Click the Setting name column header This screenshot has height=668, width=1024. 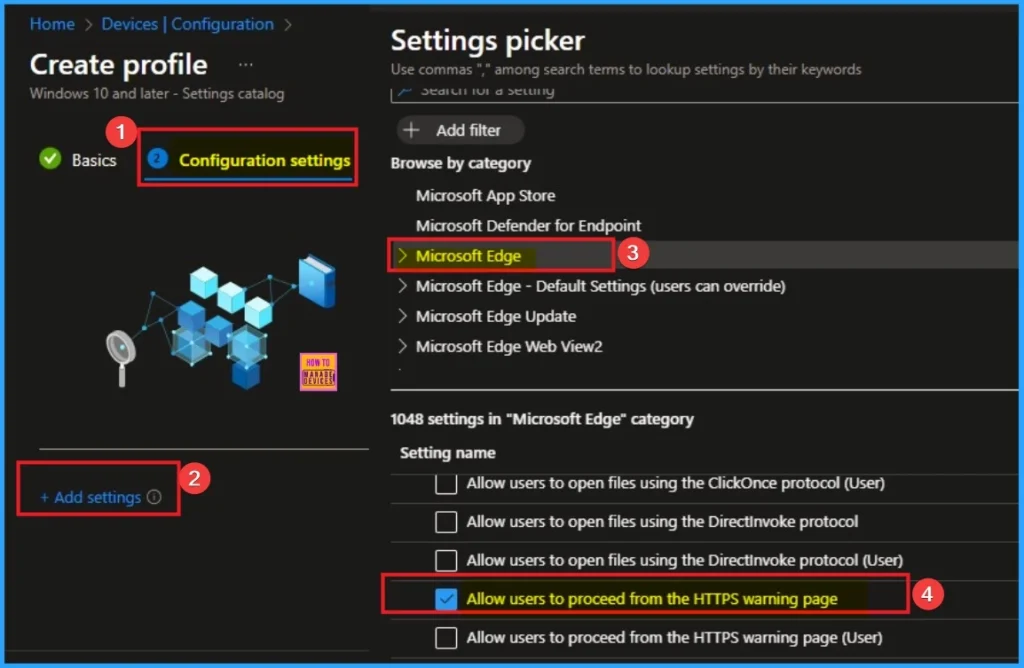[447, 453]
